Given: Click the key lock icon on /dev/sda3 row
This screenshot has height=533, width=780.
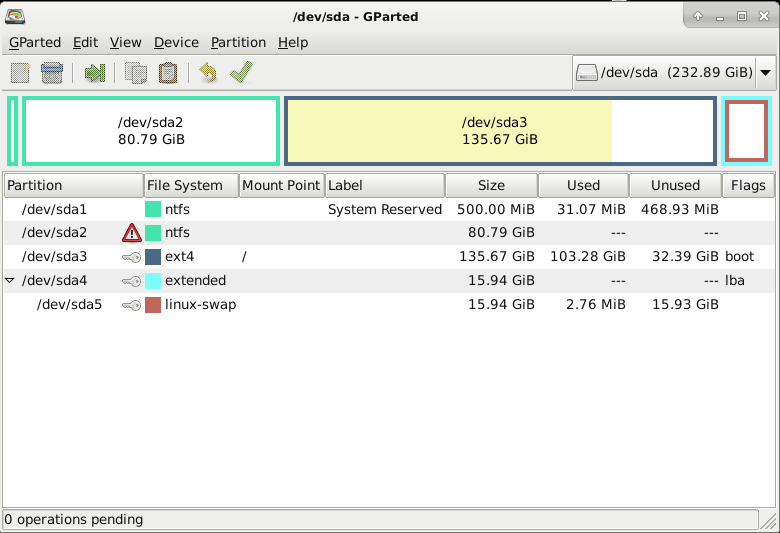Looking at the screenshot, I should (132, 257).
